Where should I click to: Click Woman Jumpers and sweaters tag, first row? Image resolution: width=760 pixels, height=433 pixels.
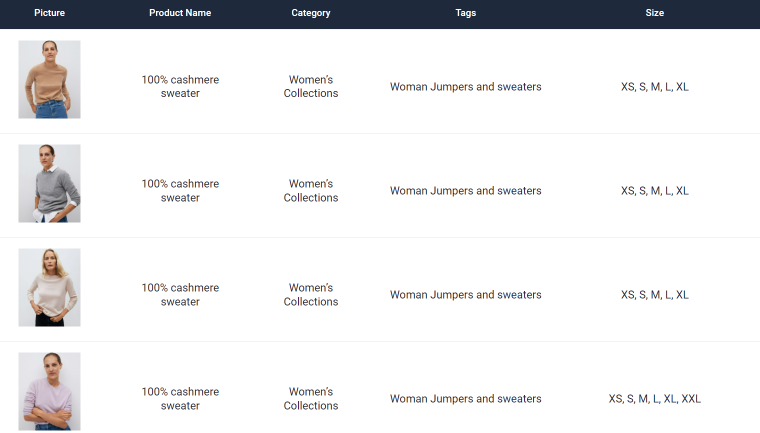(x=466, y=87)
